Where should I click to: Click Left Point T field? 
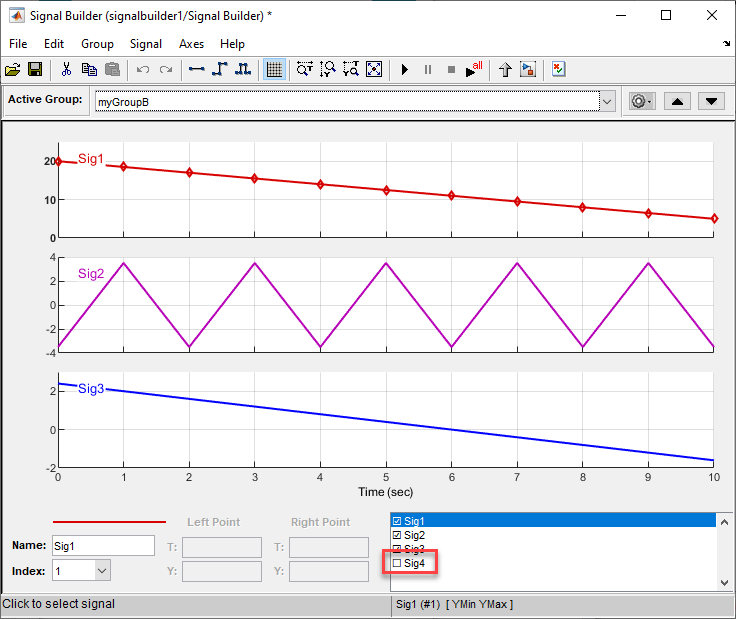pos(222,548)
